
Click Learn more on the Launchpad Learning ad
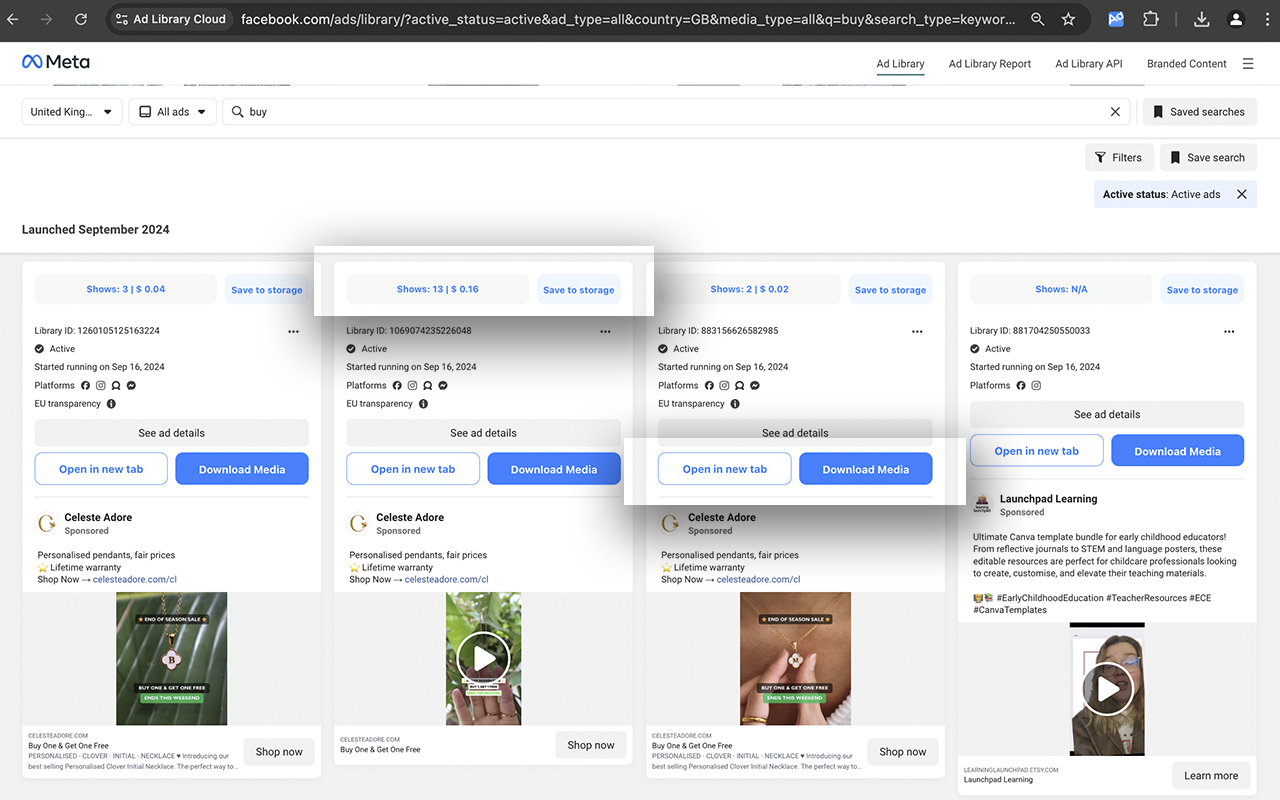click(x=1211, y=775)
